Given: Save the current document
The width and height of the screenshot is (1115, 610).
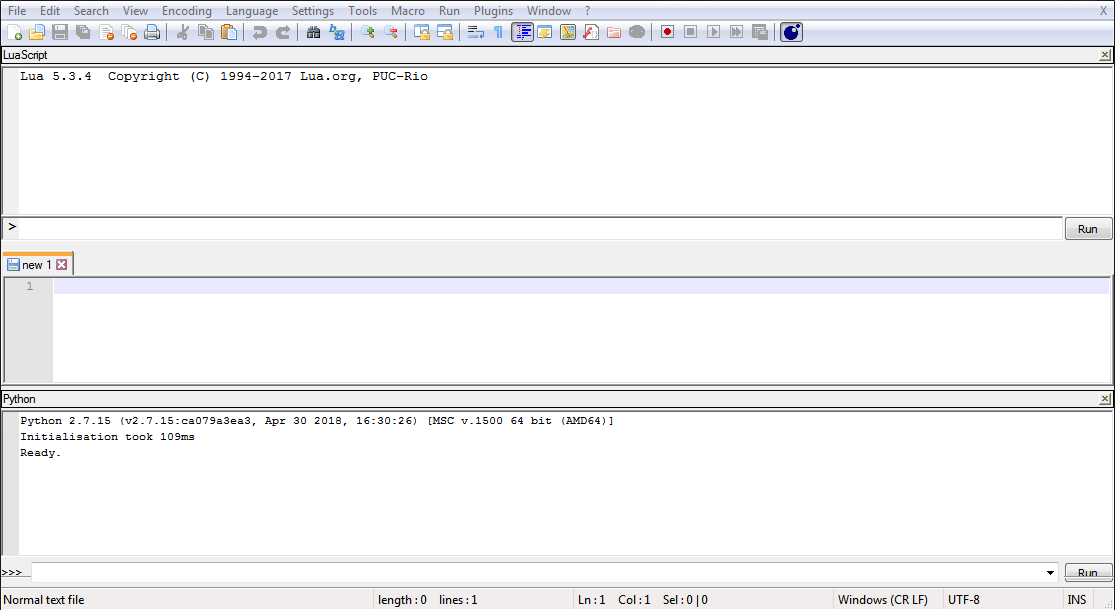Looking at the screenshot, I should (59, 32).
